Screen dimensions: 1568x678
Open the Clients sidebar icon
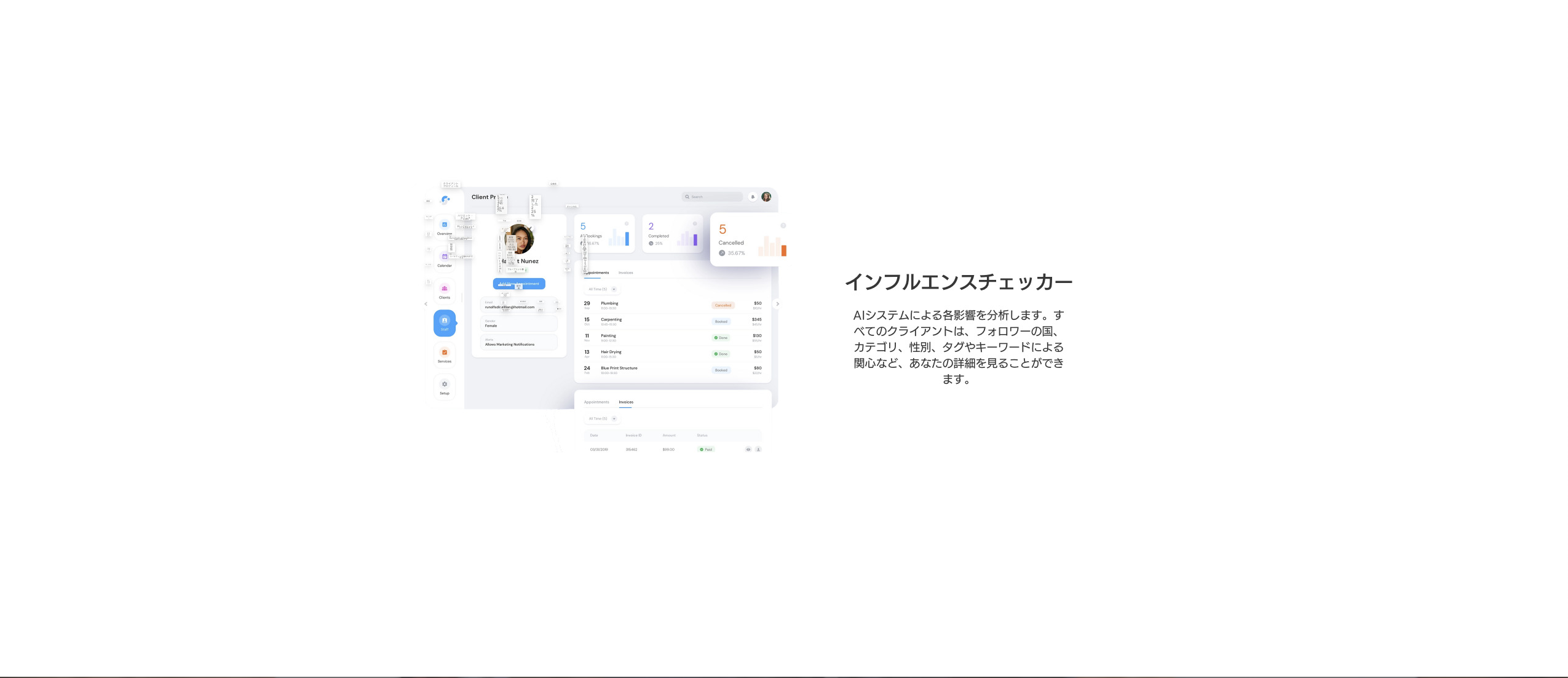click(444, 289)
